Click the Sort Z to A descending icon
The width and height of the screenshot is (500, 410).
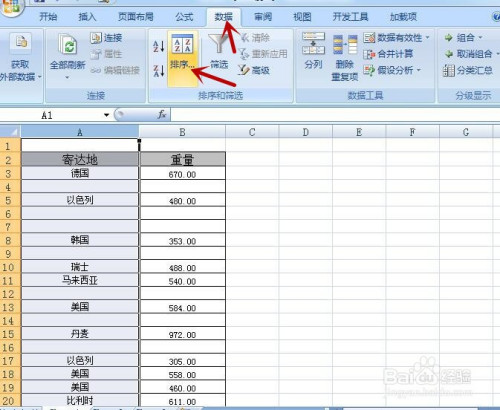pos(158,71)
